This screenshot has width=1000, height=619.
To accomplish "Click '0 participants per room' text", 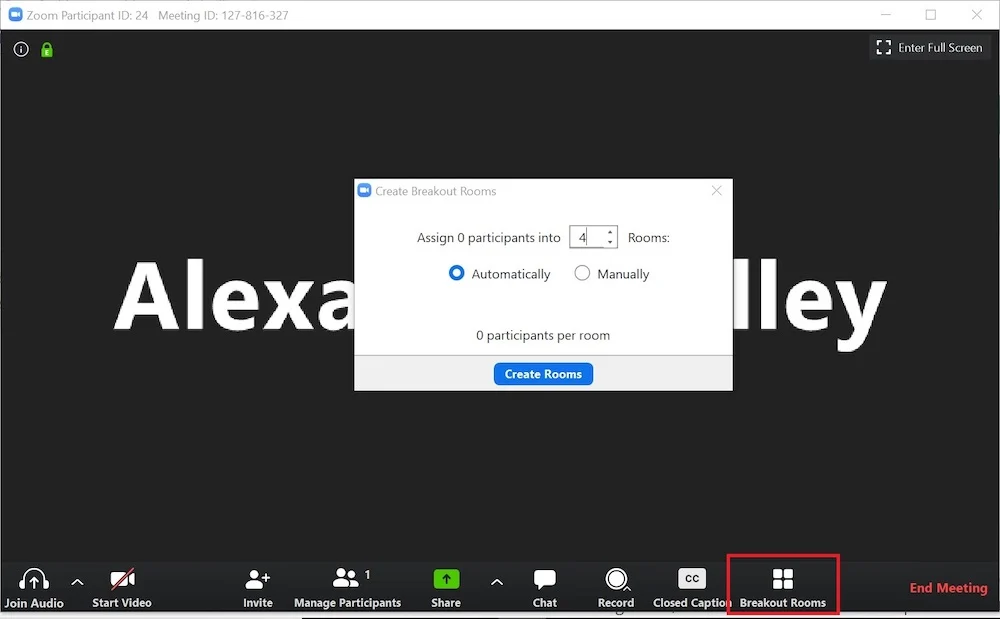I will [543, 335].
